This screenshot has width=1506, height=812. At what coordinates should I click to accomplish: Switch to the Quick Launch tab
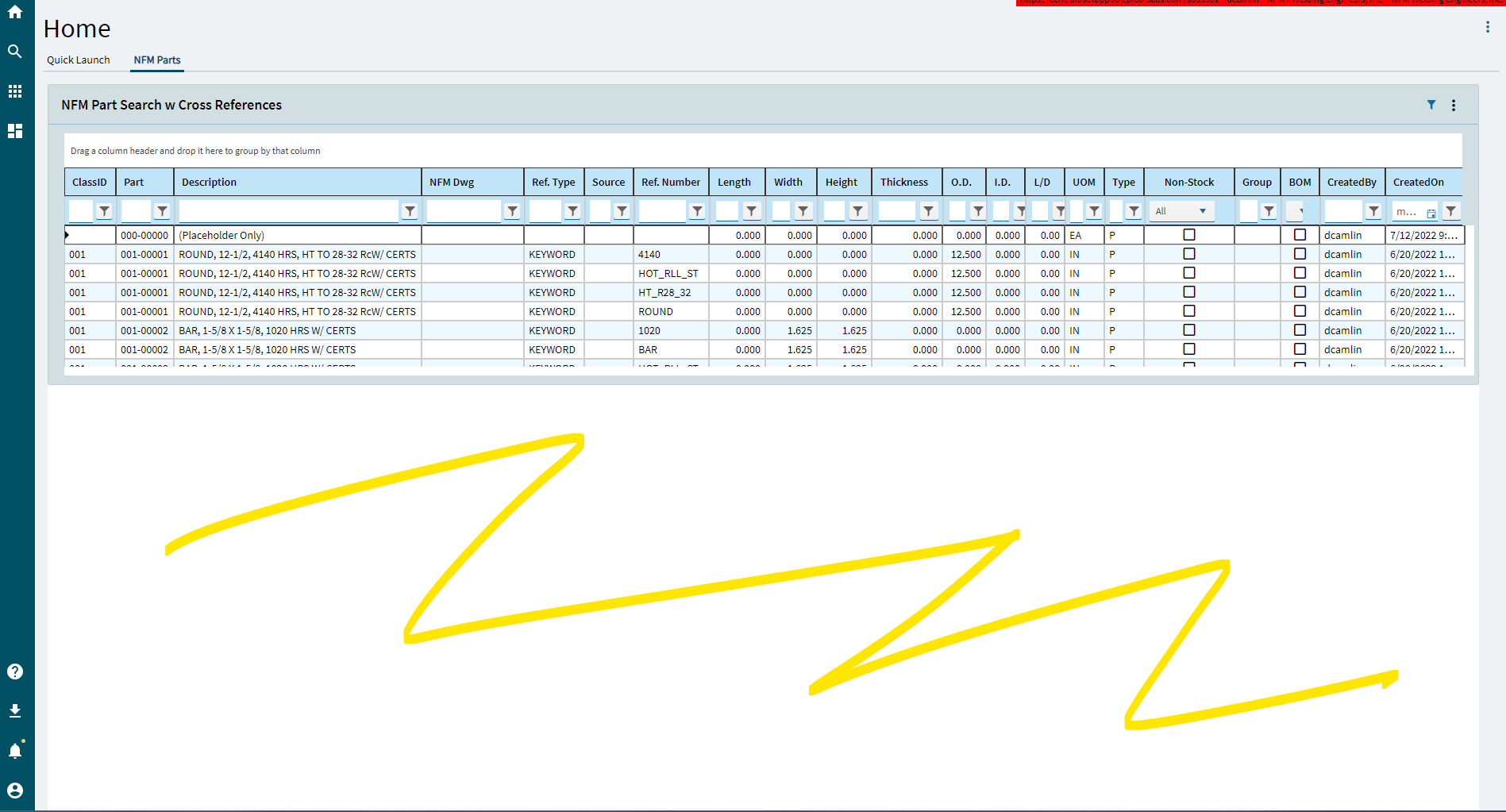click(x=79, y=60)
